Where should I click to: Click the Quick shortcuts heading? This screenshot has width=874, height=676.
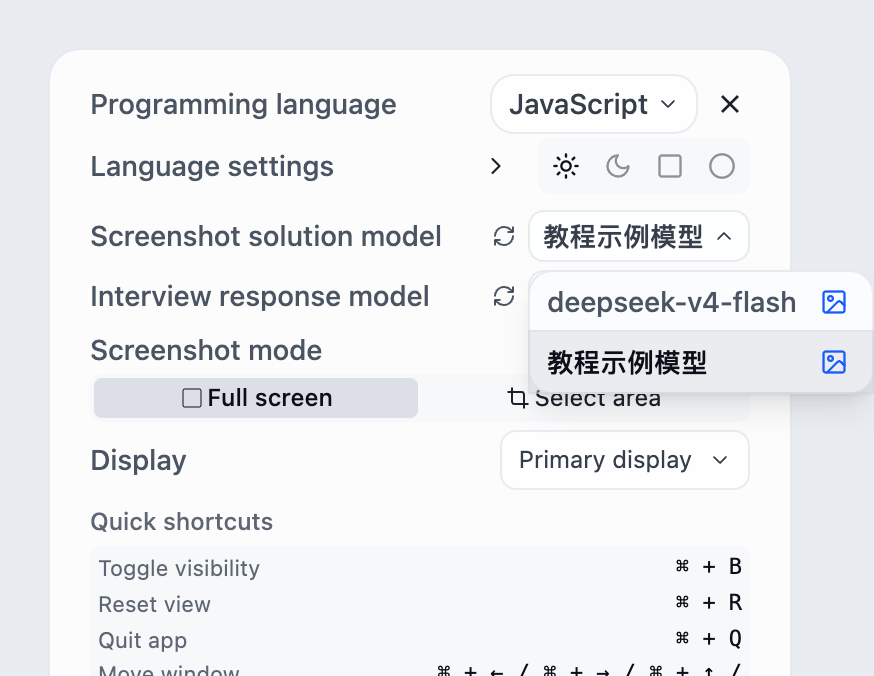tap(182, 522)
